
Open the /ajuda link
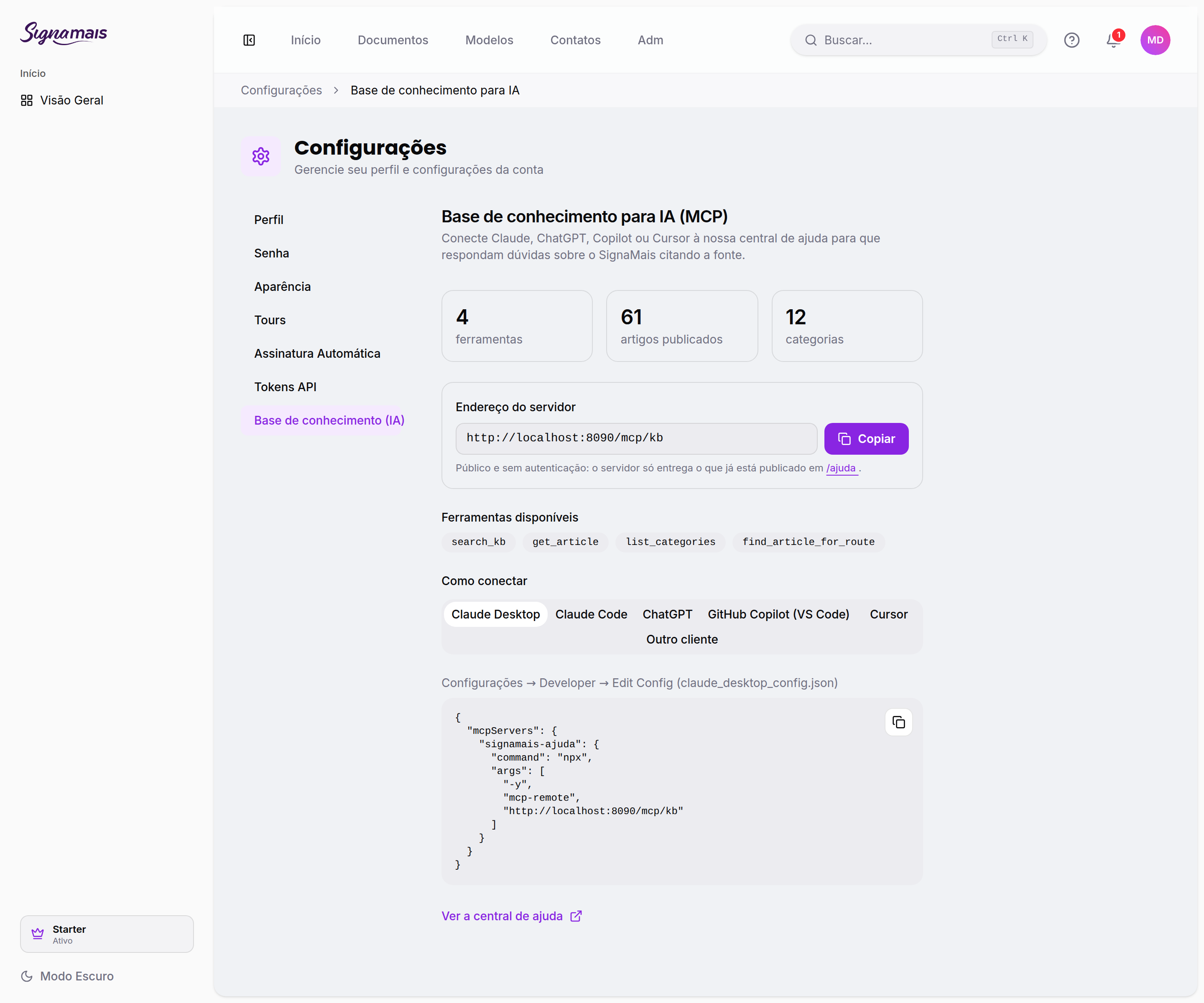841,468
